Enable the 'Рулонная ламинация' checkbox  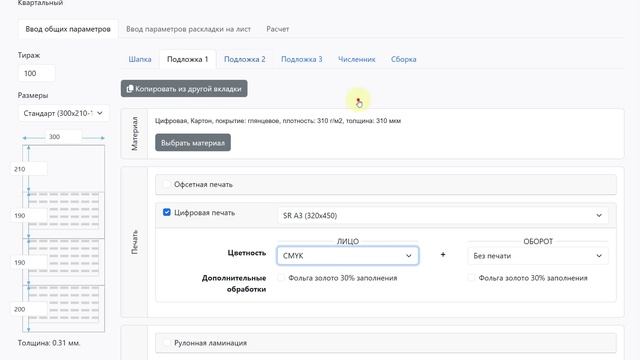pos(167,343)
